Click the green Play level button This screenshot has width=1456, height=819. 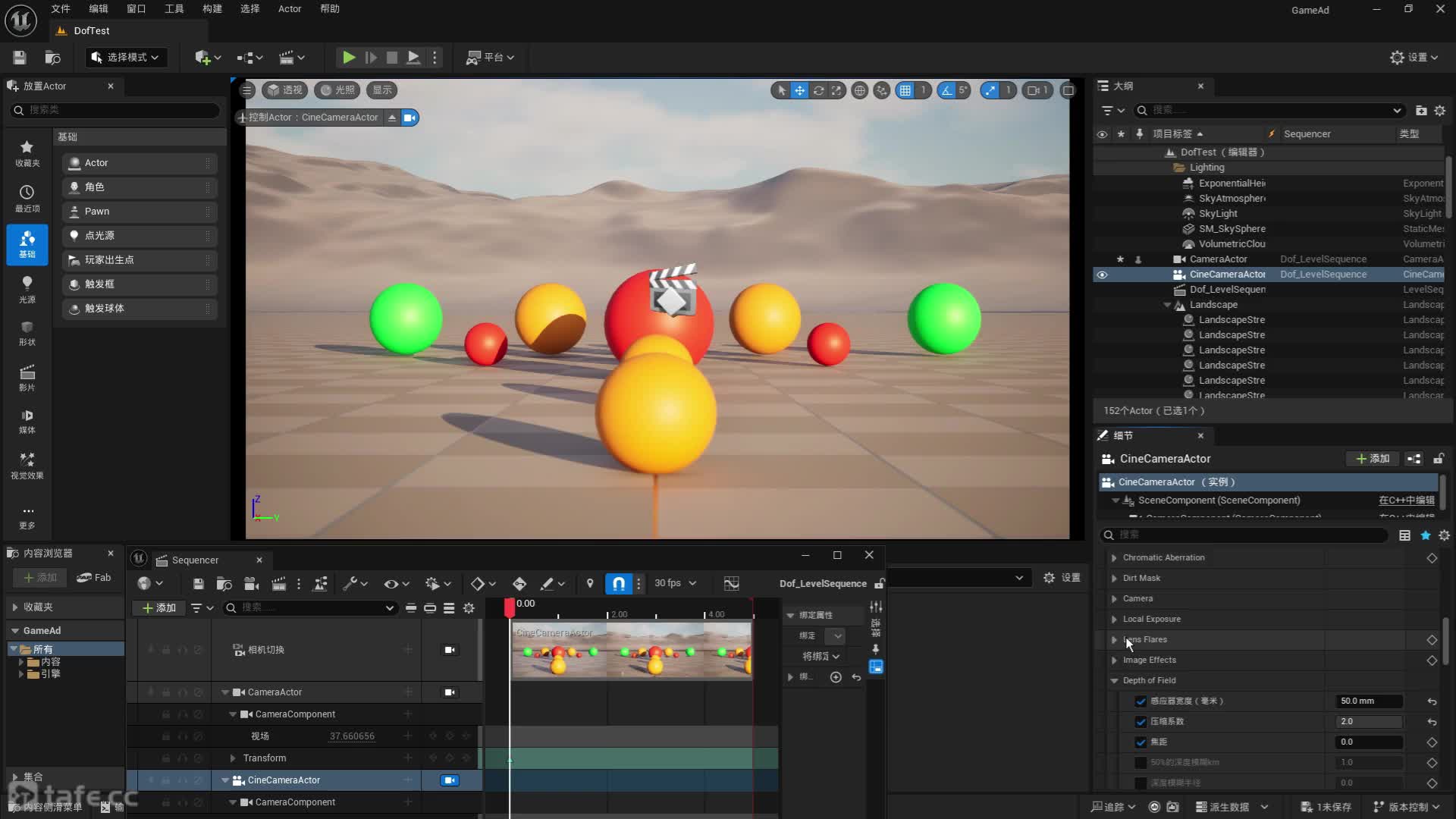point(348,58)
